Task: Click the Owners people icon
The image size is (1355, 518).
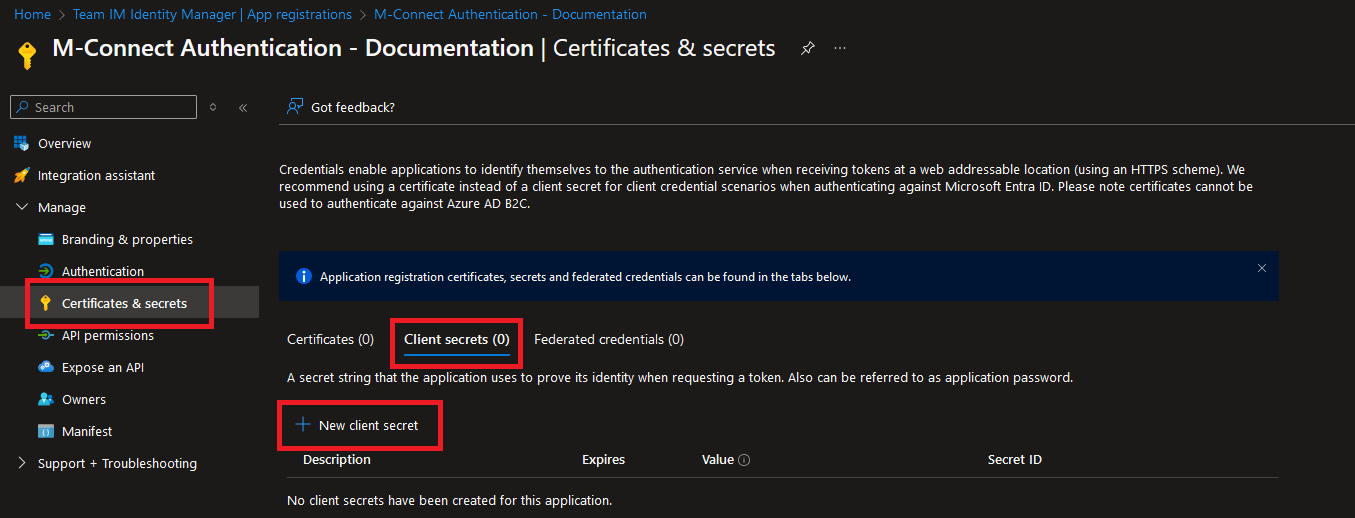Action: point(45,399)
